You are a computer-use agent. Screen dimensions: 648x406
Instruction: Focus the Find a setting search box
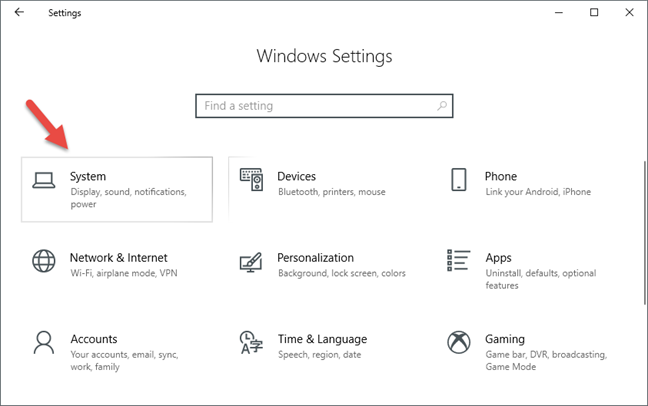click(x=324, y=106)
